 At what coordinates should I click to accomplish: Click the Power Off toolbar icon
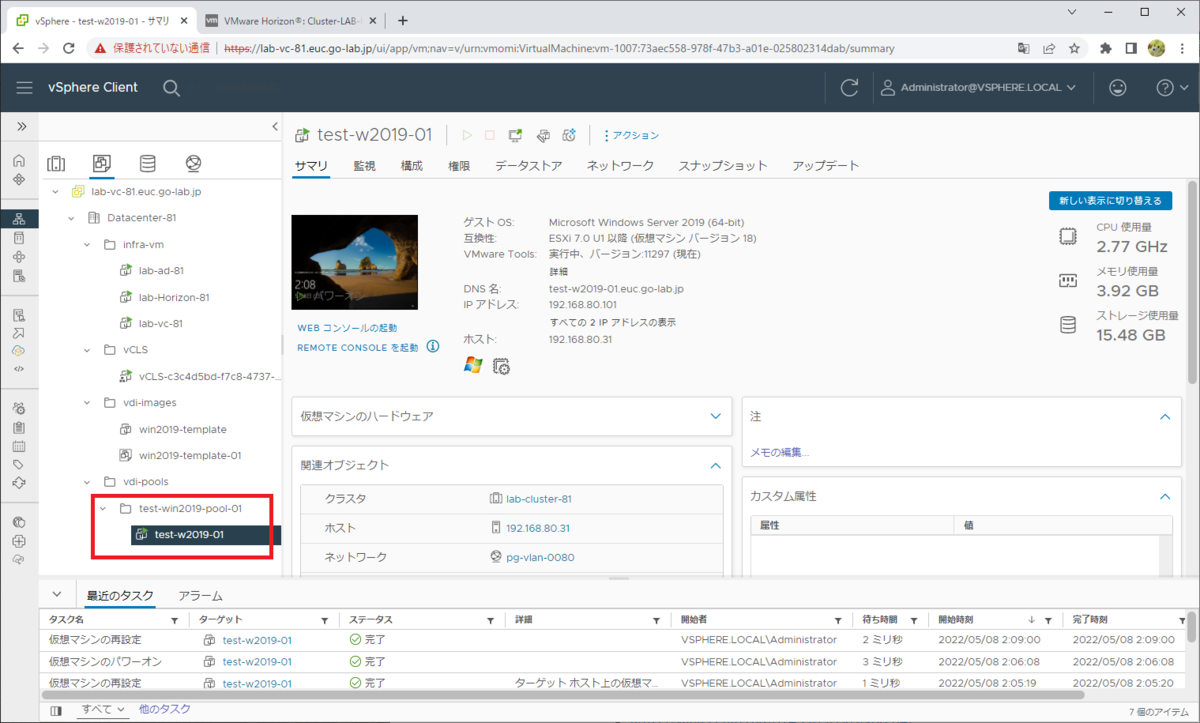pyautogui.click(x=490, y=135)
